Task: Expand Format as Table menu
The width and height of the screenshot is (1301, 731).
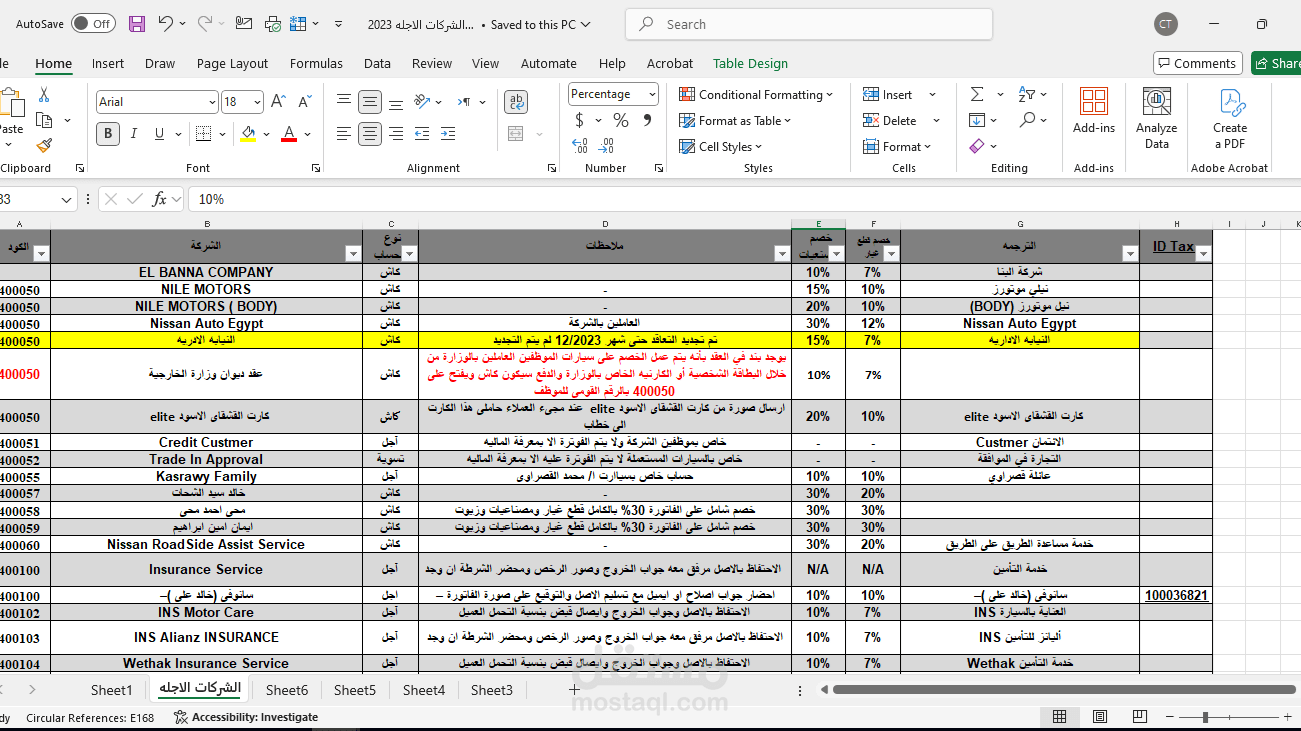Action: tap(735, 121)
